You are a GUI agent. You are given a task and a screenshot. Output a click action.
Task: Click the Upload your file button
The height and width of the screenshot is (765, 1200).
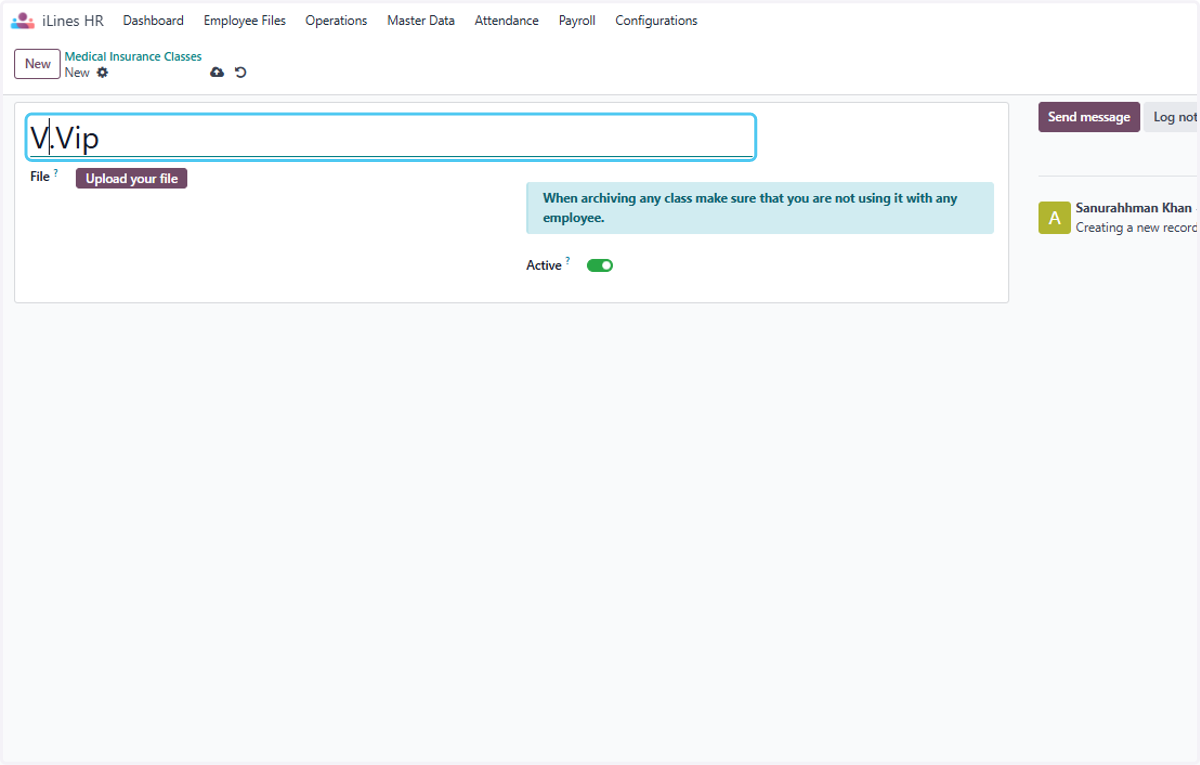click(x=131, y=179)
